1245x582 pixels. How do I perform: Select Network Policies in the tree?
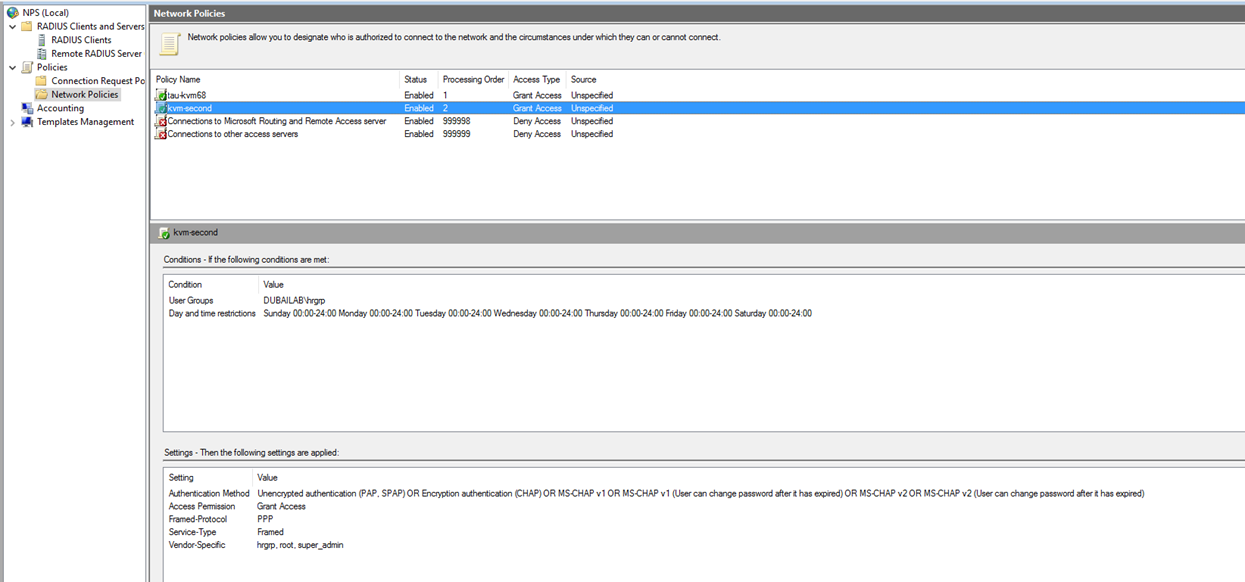pyautogui.click(x=84, y=95)
